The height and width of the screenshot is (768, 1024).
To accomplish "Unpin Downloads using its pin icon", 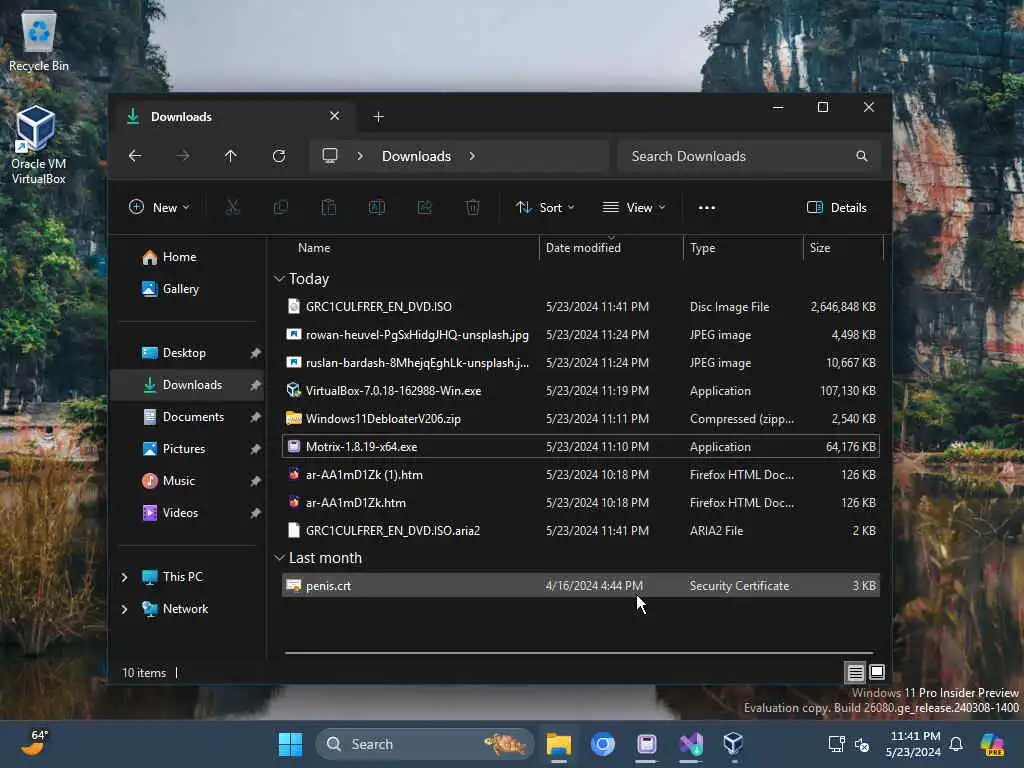I will click(x=255, y=385).
